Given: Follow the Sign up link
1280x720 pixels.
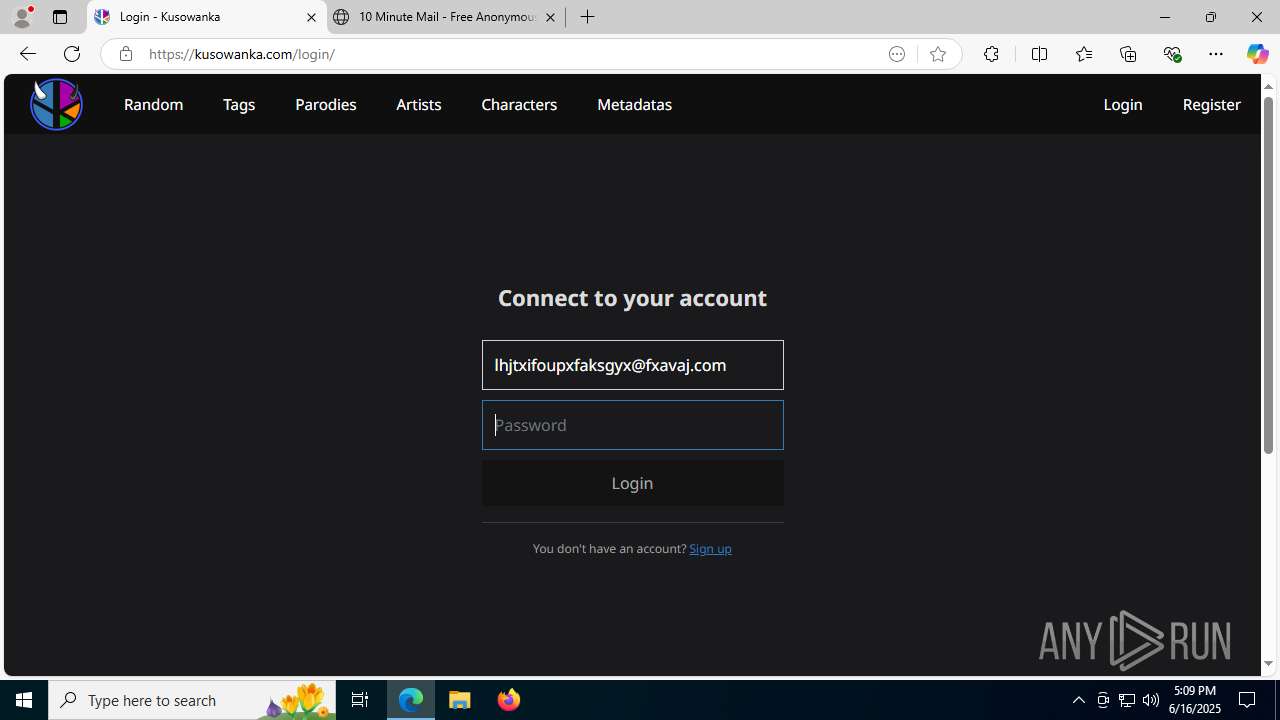Looking at the screenshot, I should coord(710,548).
